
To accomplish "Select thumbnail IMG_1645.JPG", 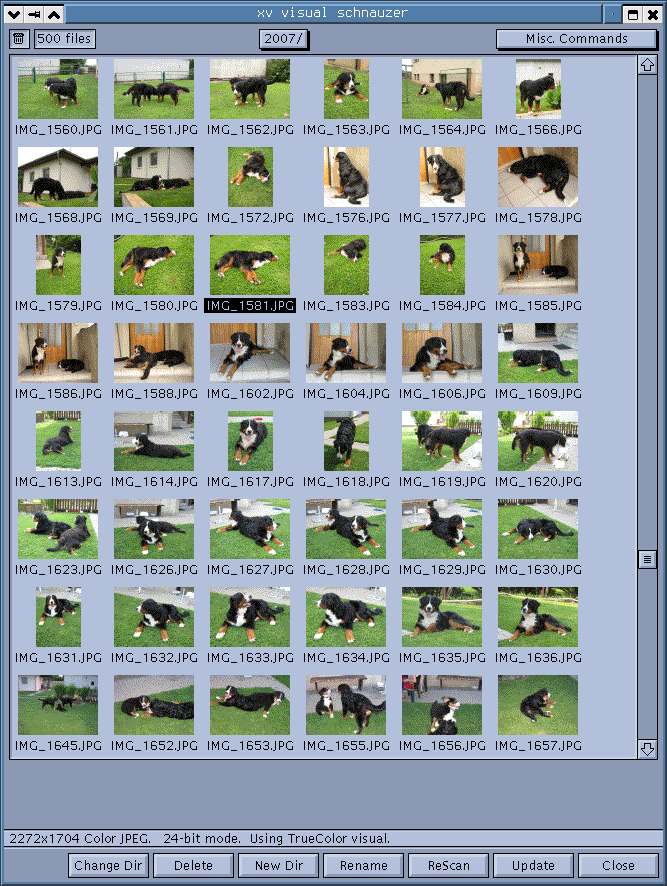I will [58, 705].
